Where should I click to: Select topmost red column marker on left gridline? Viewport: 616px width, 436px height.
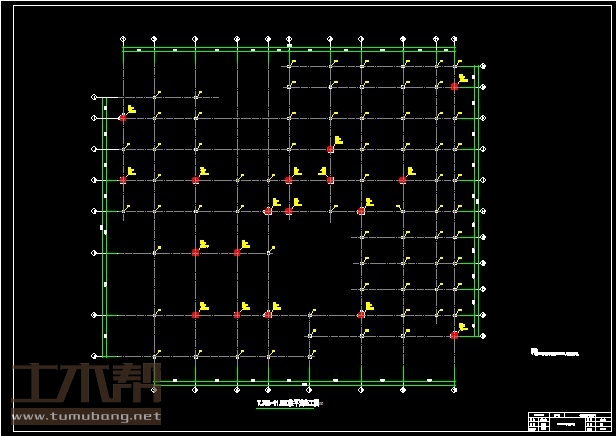pos(123,118)
